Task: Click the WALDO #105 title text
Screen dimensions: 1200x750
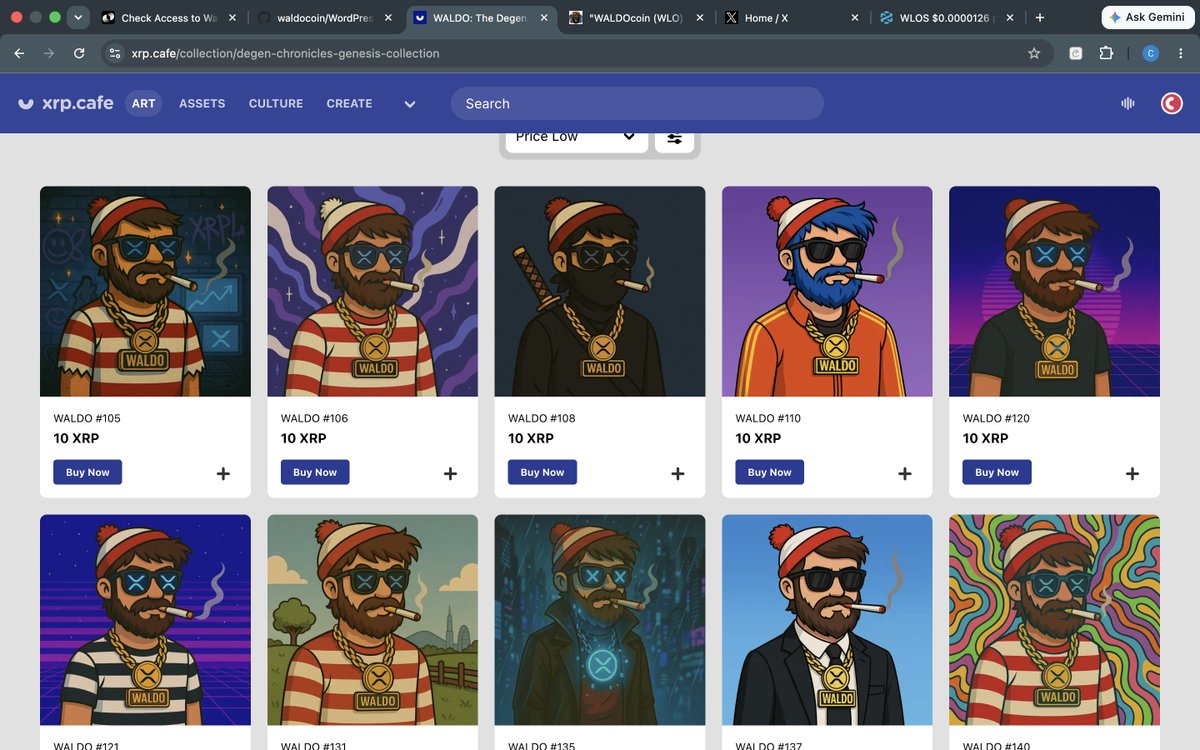Action: coord(87,418)
